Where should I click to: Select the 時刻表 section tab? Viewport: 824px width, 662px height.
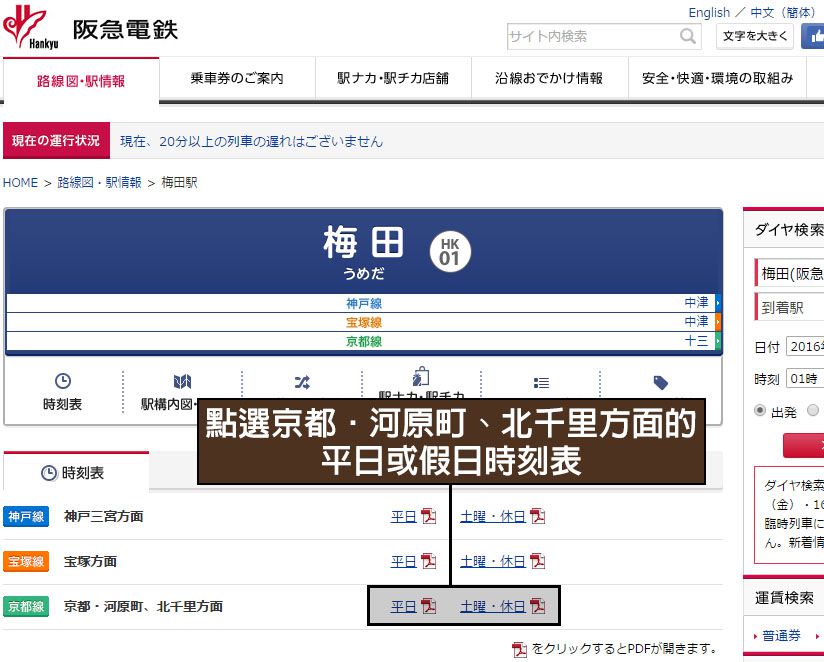pyautogui.click(x=76, y=473)
